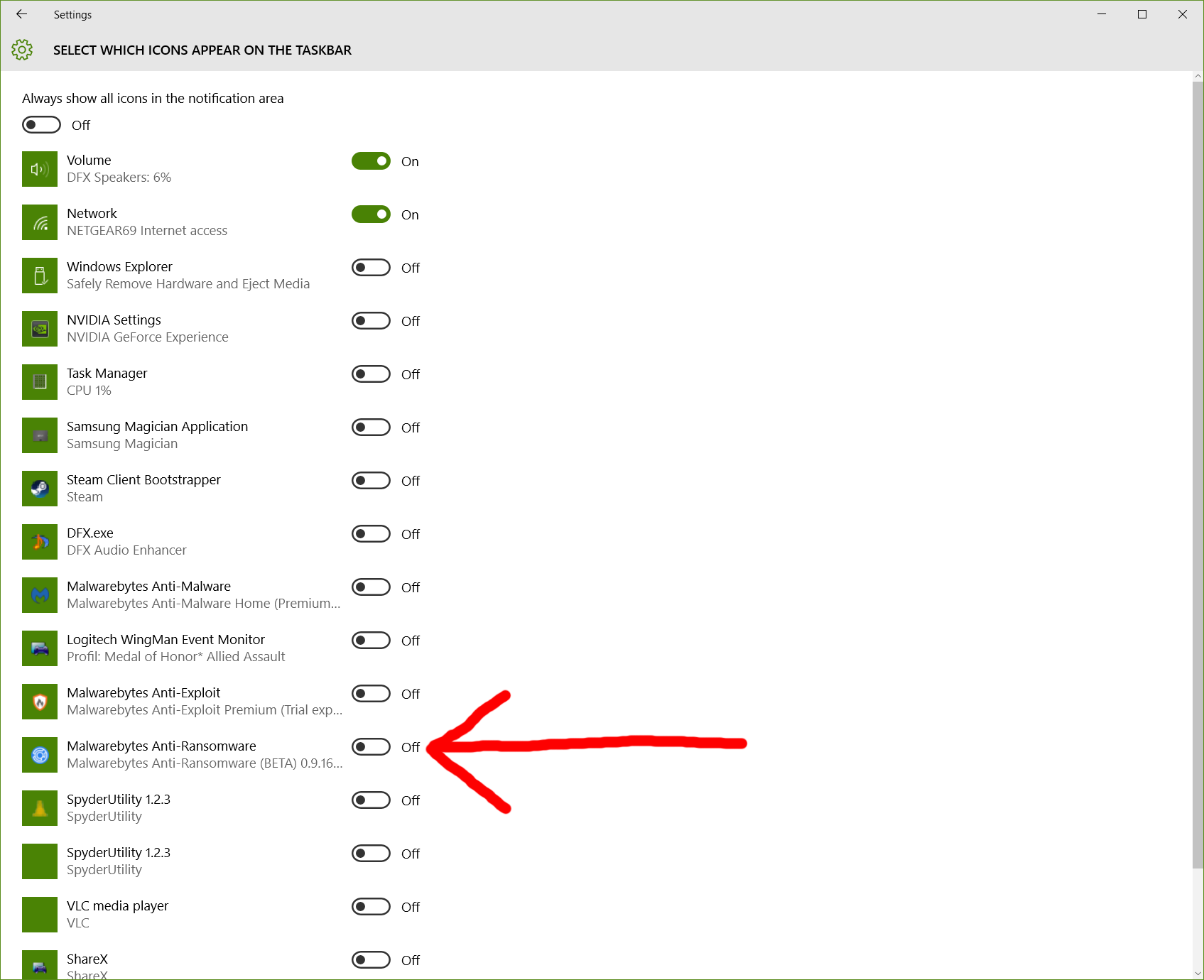Image resolution: width=1204 pixels, height=980 pixels.
Task: Click the Network Wi-Fi icon
Action: pos(40,222)
